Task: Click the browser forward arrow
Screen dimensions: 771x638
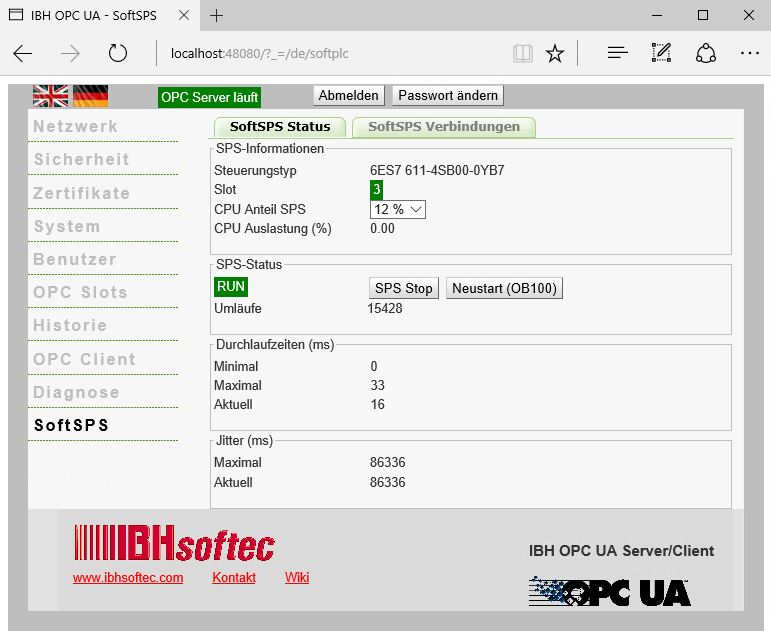Action: point(70,53)
